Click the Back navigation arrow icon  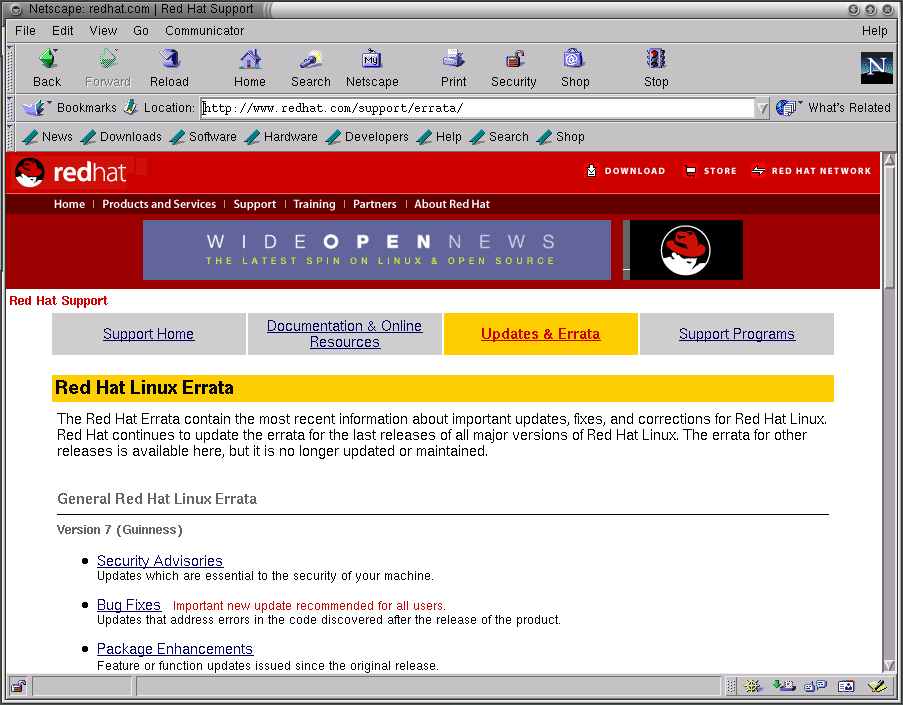point(47,60)
